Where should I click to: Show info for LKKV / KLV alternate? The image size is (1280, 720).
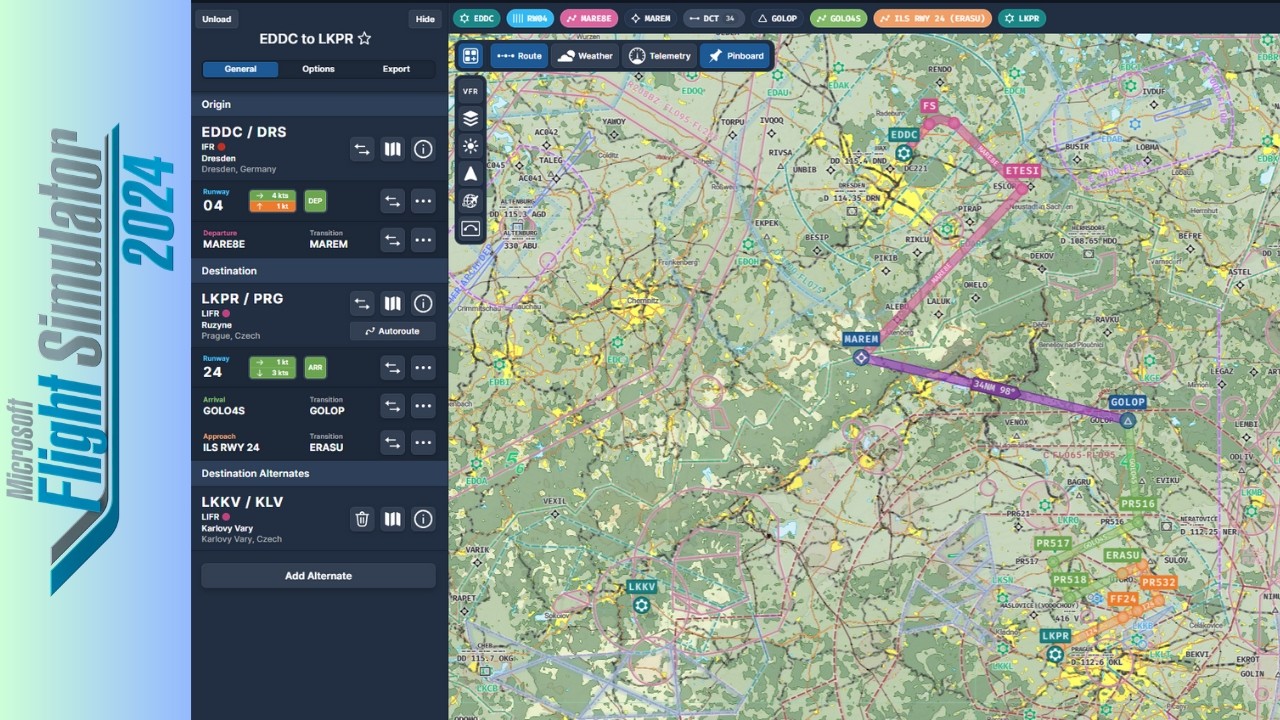click(423, 519)
